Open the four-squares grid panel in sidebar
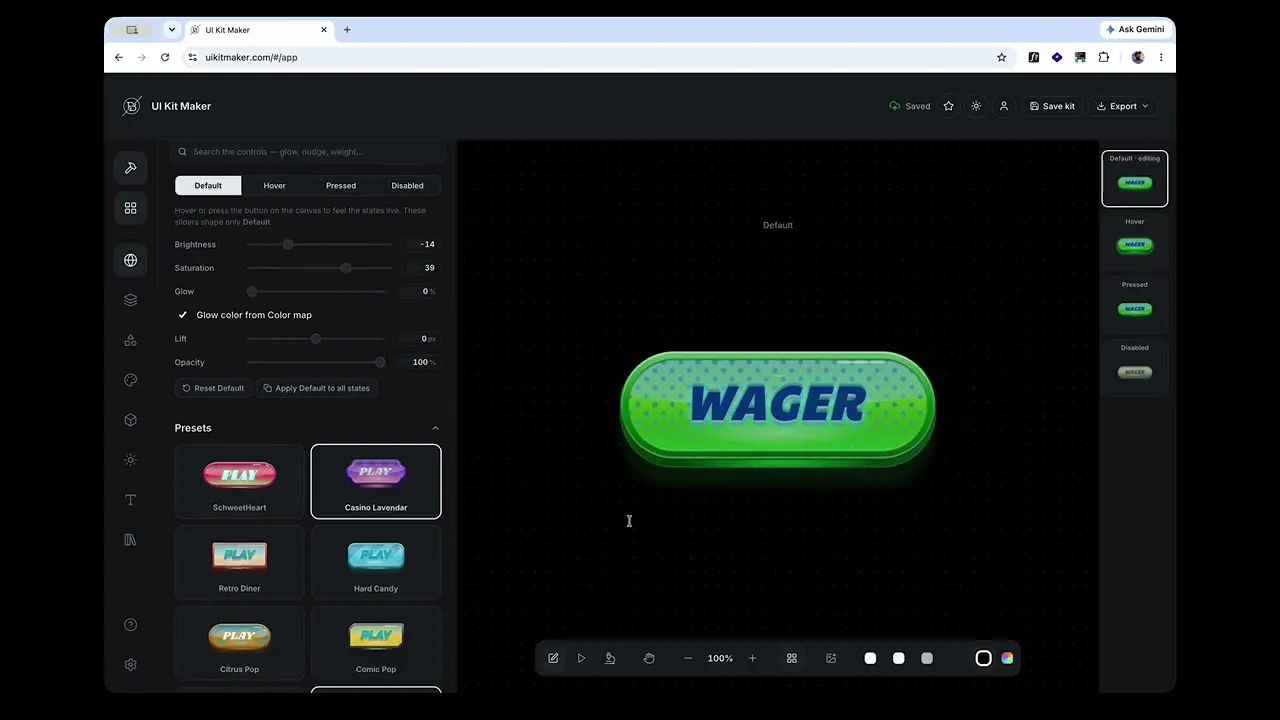This screenshot has width=1280, height=720. coord(130,208)
